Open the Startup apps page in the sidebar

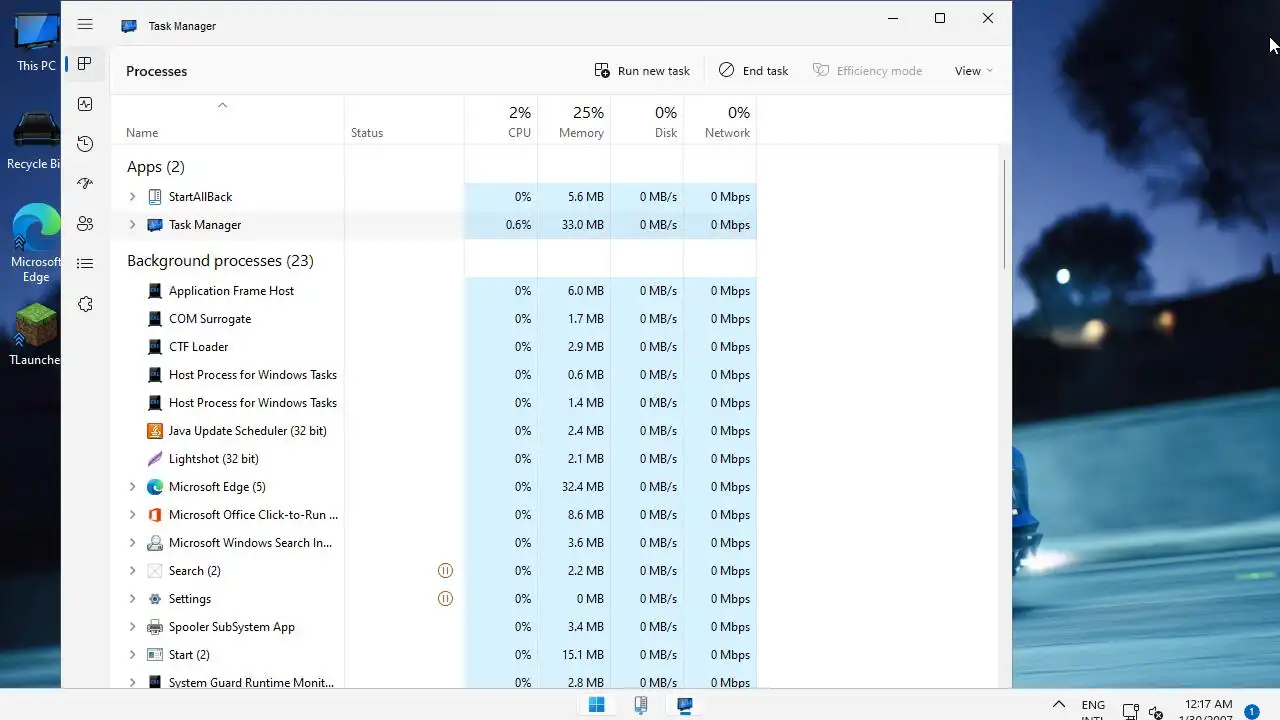(x=85, y=184)
